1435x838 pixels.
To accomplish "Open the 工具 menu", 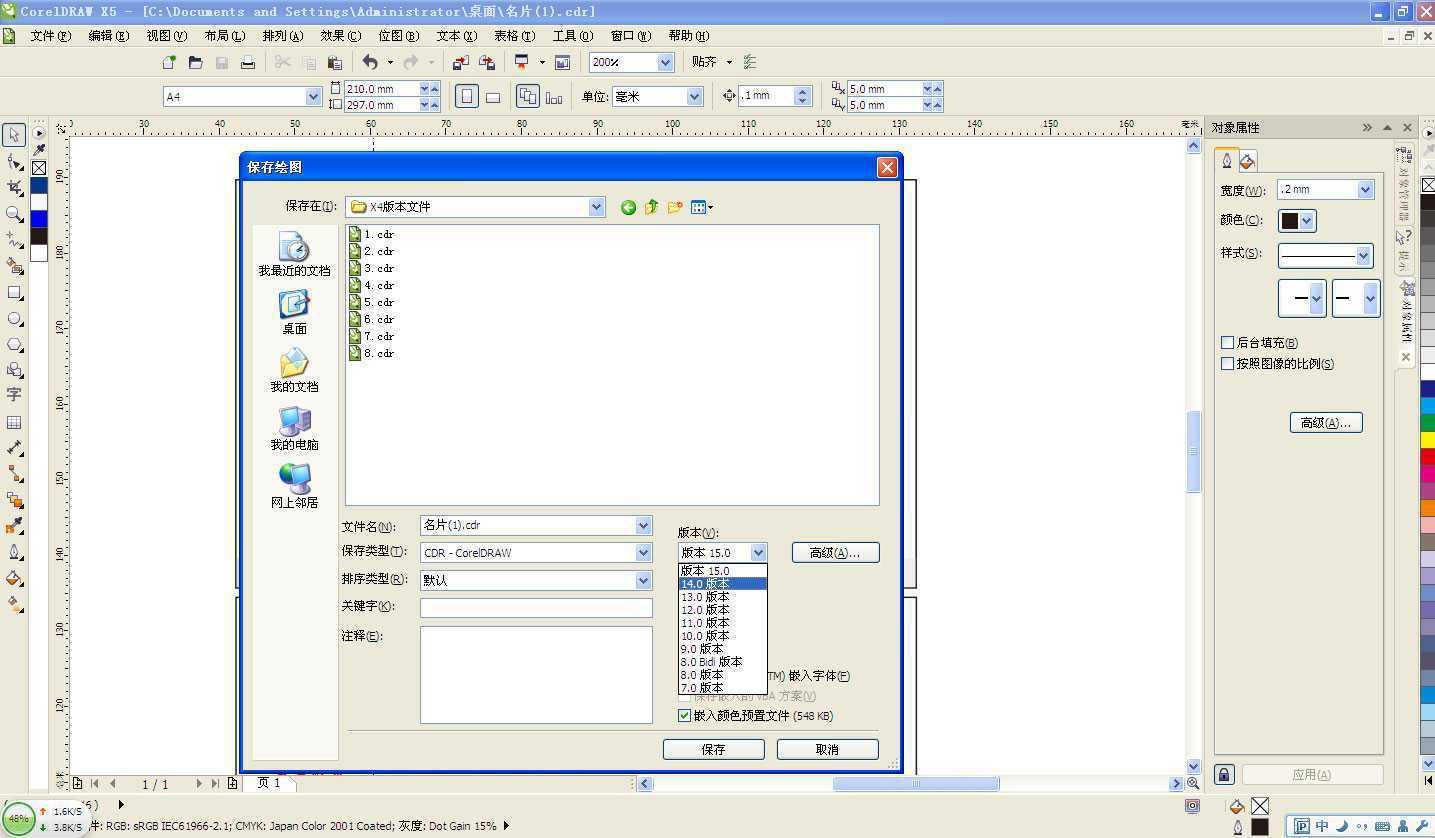I will pyautogui.click(x=572, y=36).
